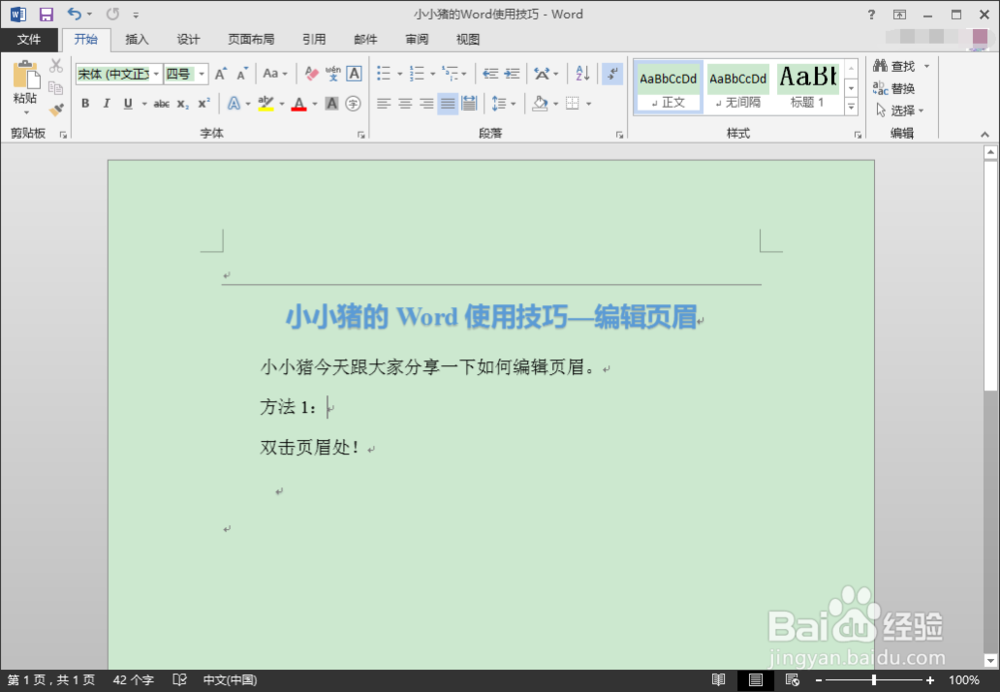The width and height of the screenshot is (1000, 692).
Task: Switch to Web Layout view in status bar
Action: click(792, 680)
